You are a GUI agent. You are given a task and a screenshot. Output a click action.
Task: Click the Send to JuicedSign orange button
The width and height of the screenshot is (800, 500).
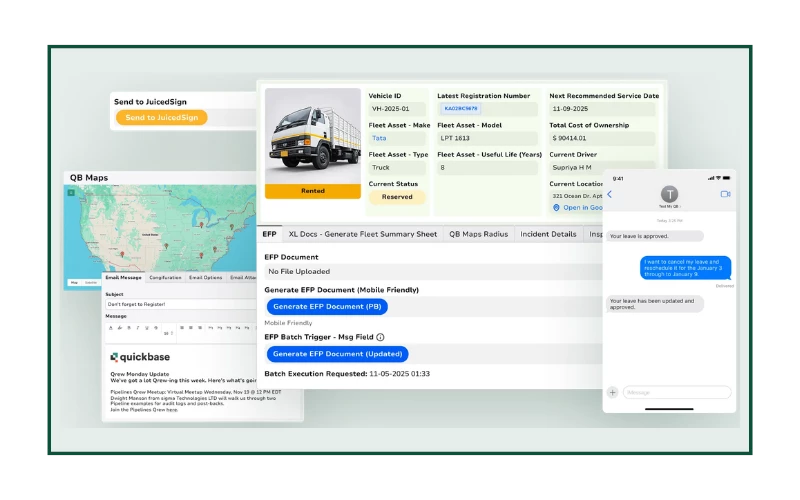pyautogui.click(x=161, y=117)
